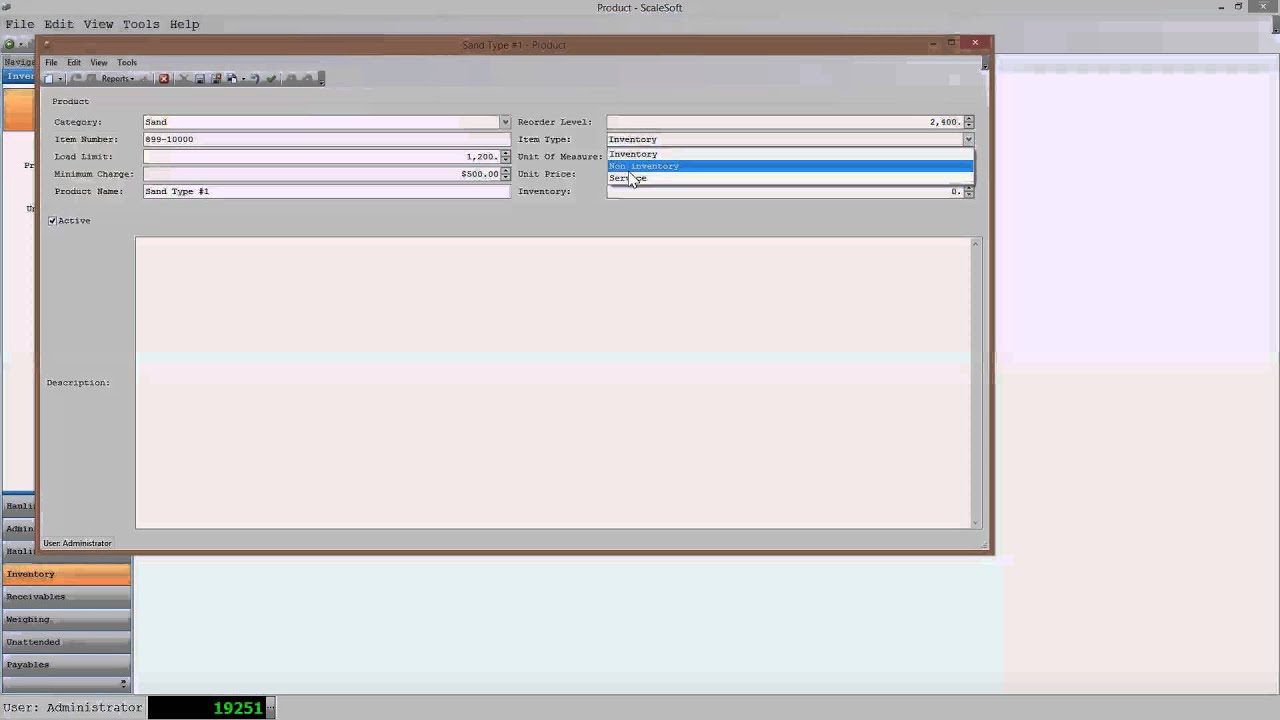Click the green Back button in main window
1280x720 pixels.
pyautogui.click(x=10, y=44)
